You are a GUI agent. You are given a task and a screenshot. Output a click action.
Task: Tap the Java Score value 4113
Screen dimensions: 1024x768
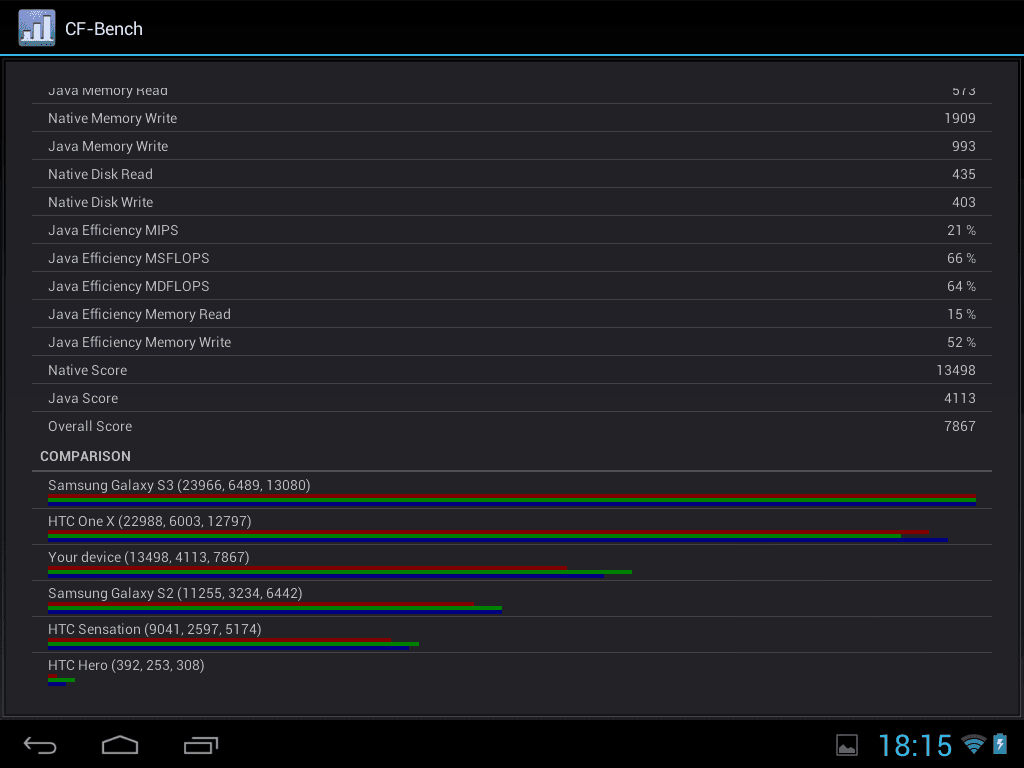(x=959, y=398)
